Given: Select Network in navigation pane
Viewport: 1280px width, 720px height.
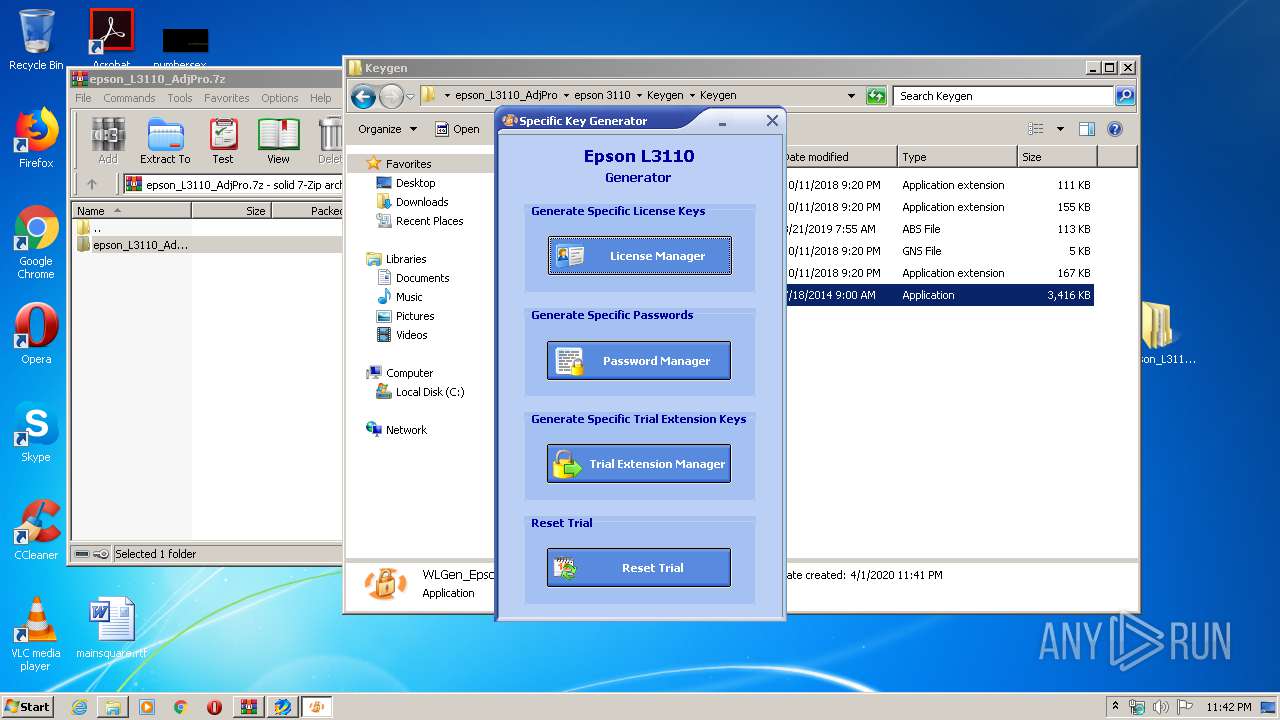Looking at the screenshot, I should click(406, 430).
